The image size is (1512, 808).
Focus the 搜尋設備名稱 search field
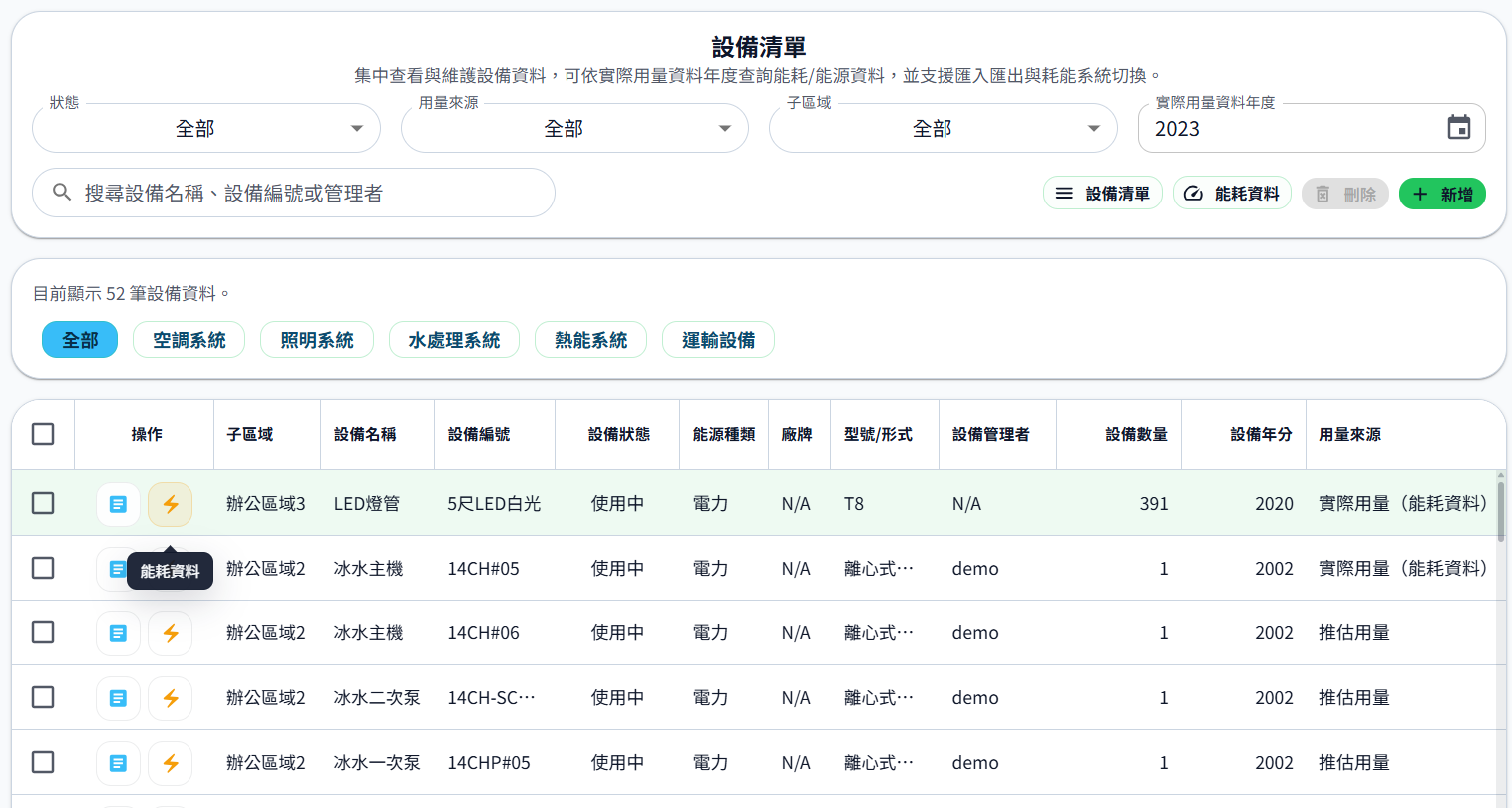(x=293, y=193)
